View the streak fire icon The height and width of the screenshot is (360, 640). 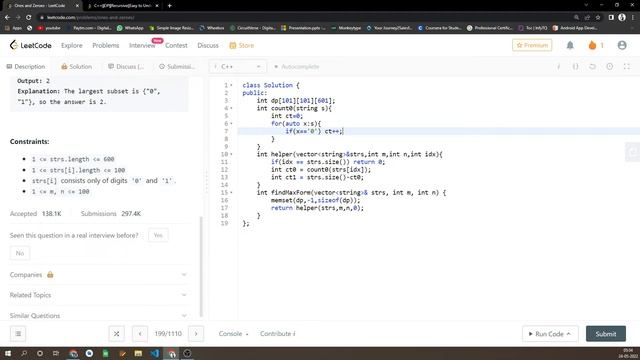click(592, 45)
